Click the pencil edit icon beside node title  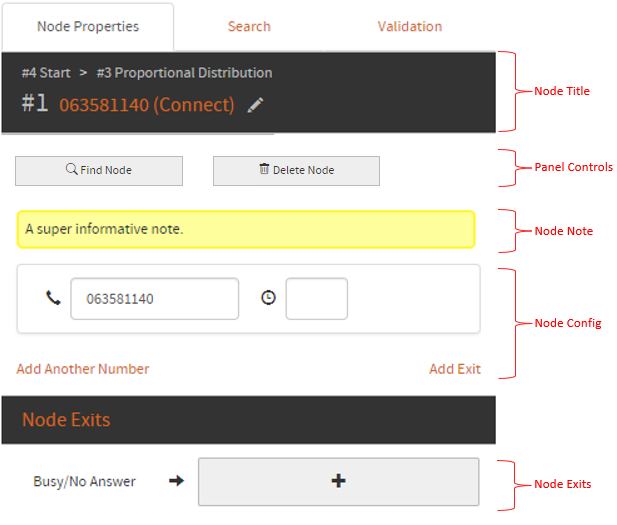point(256,105)
